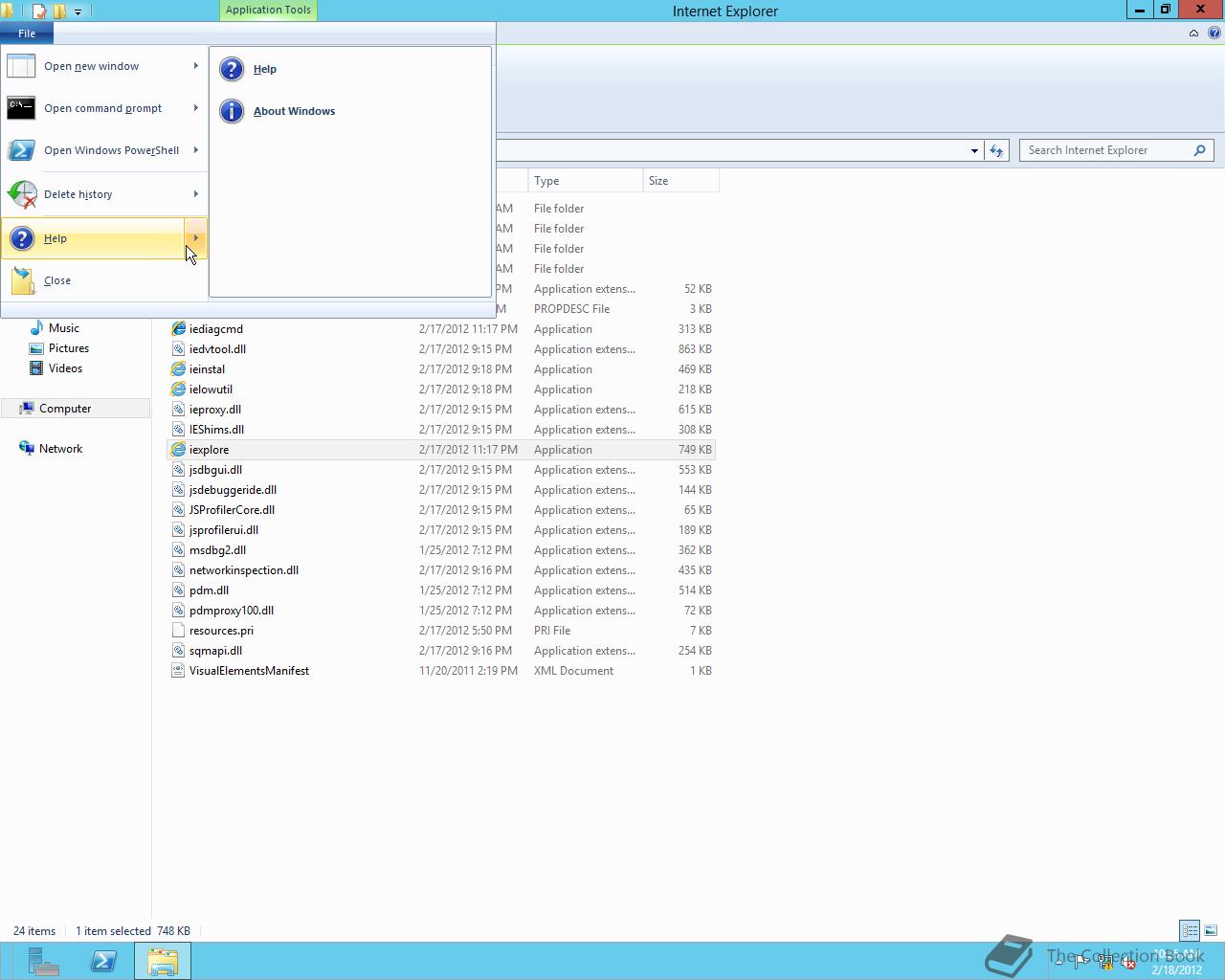Click the jsdbgui.dll file icon
The width and height of the screenshot is (1225, 980).
pos(178,470)
